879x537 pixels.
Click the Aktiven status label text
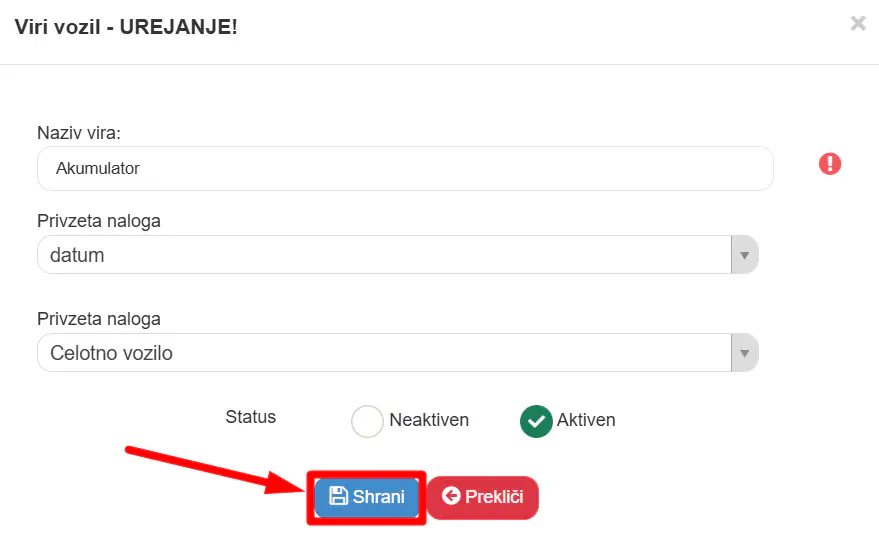(x=586, y=420)
